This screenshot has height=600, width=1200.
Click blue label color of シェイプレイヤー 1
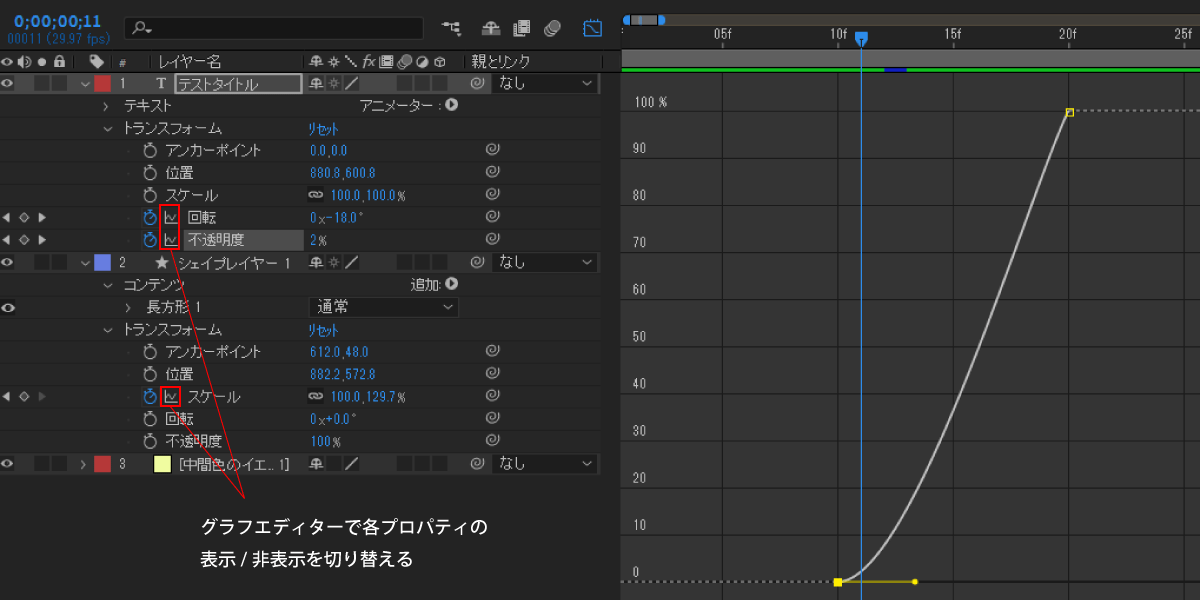tap(102, 262)
